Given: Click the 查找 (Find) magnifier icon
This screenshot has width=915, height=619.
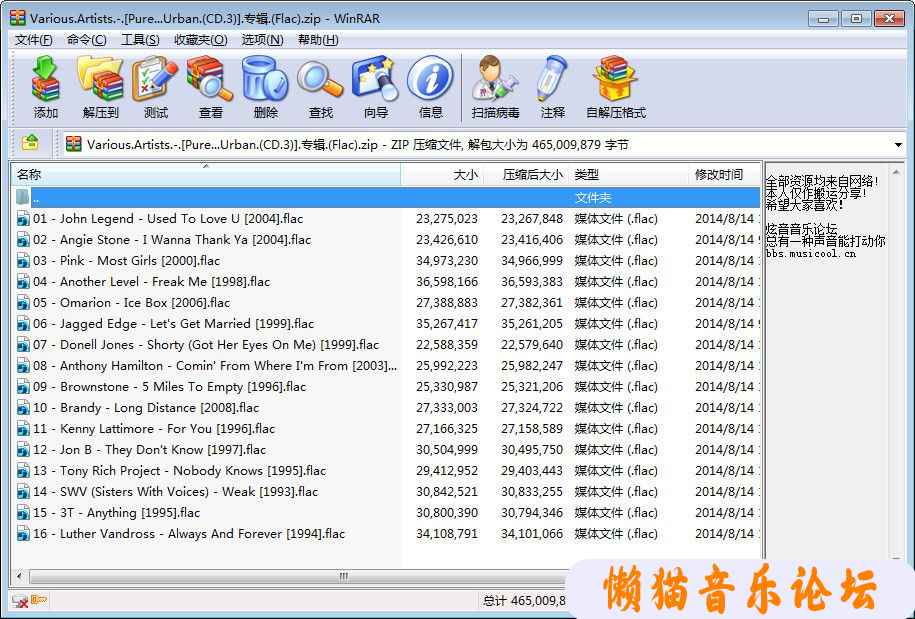Looking at the screenshot, I should click(320, 79).
